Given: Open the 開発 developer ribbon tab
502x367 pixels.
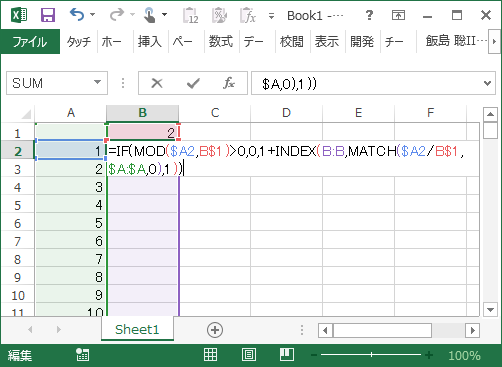Looking at the screenshot, I should coord(362,42).
